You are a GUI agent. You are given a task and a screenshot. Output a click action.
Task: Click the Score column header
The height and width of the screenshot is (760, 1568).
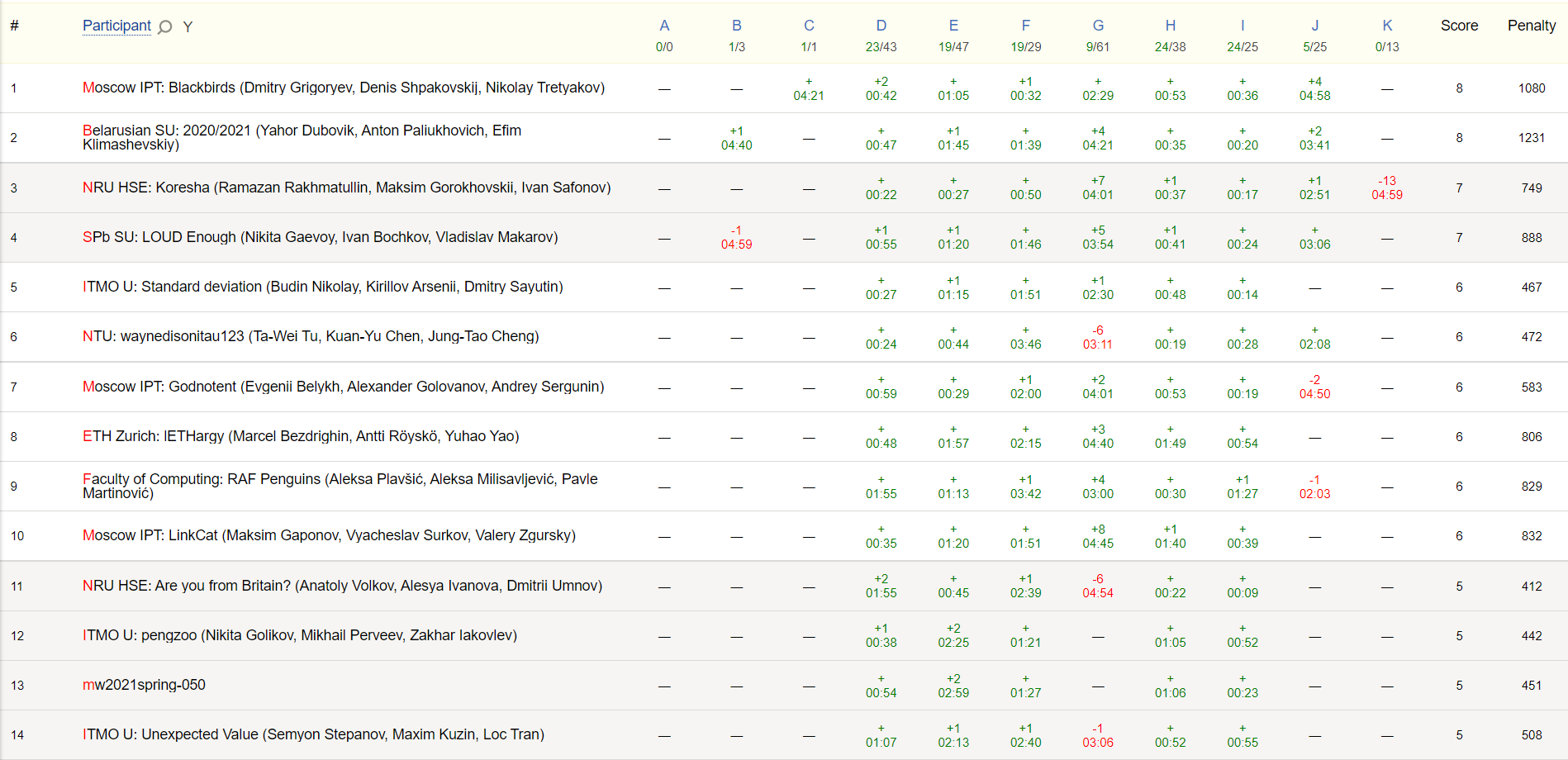coord(1459,26)
